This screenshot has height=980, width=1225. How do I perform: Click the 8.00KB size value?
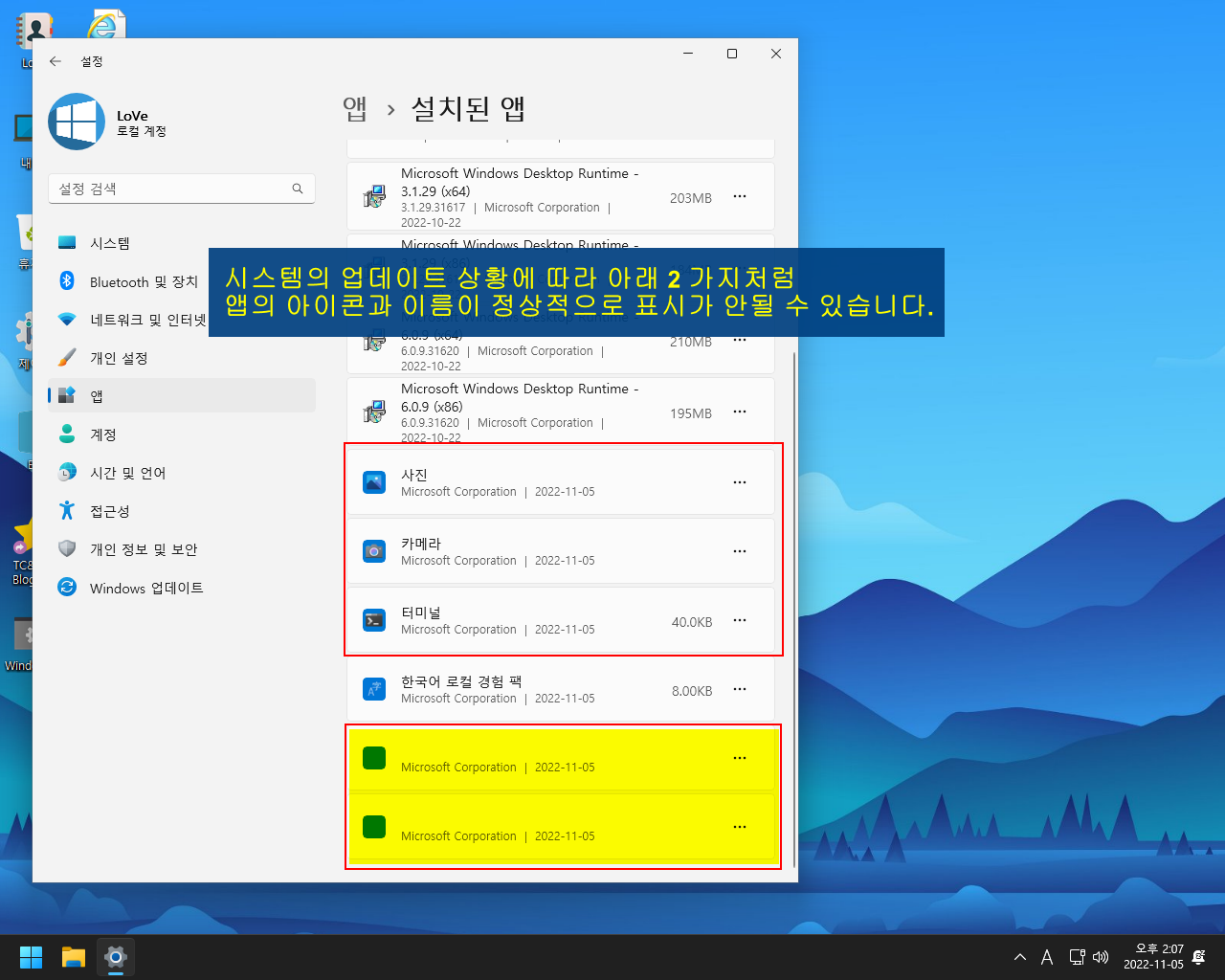pyautogui.click(x=691, y=691)
